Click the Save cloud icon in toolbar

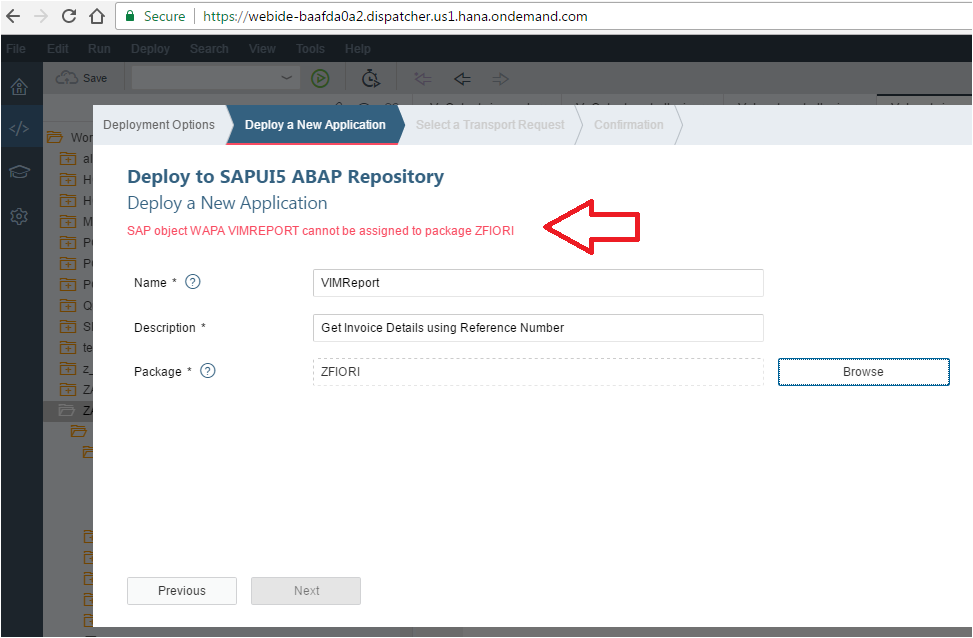pos(66,78)
